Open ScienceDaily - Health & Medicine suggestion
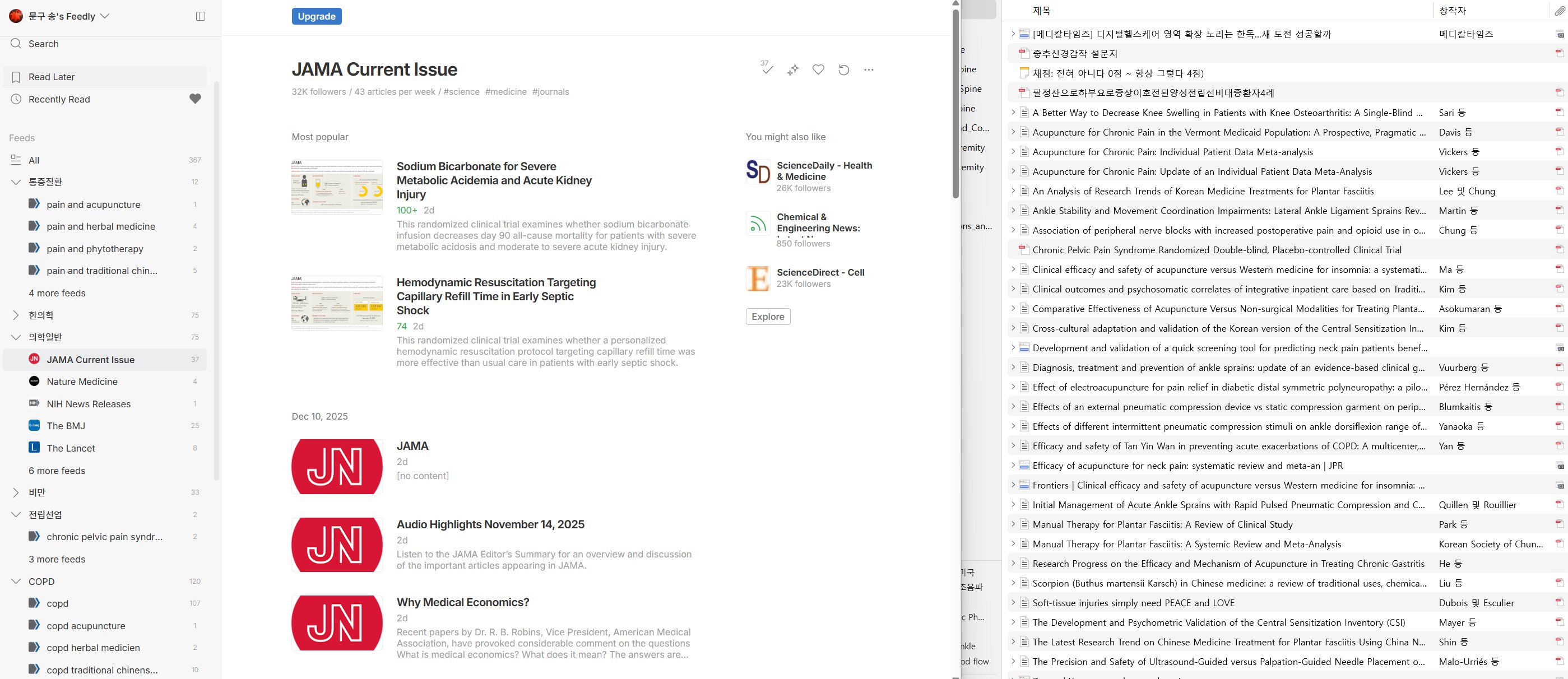The width and height of the screenshot is (1568, 679). click(x=824, y=171)
